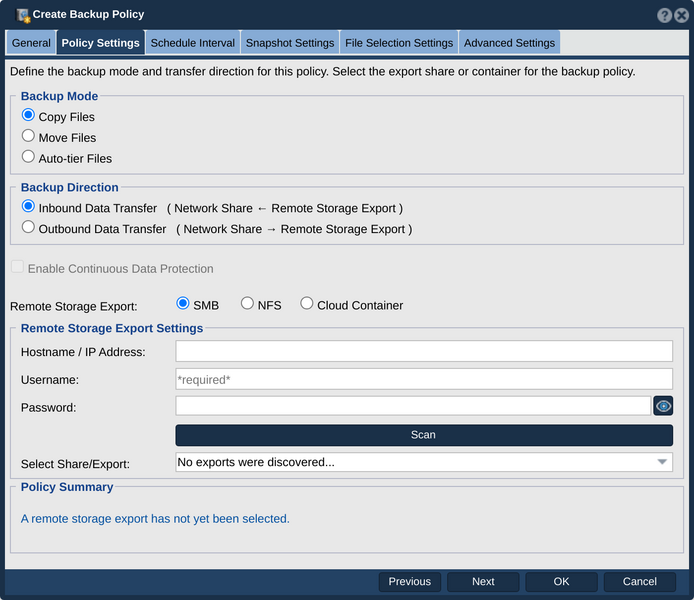
Task: Choose the Move Files backup mode
Action: pyautogui.click(x=28, y=136)
